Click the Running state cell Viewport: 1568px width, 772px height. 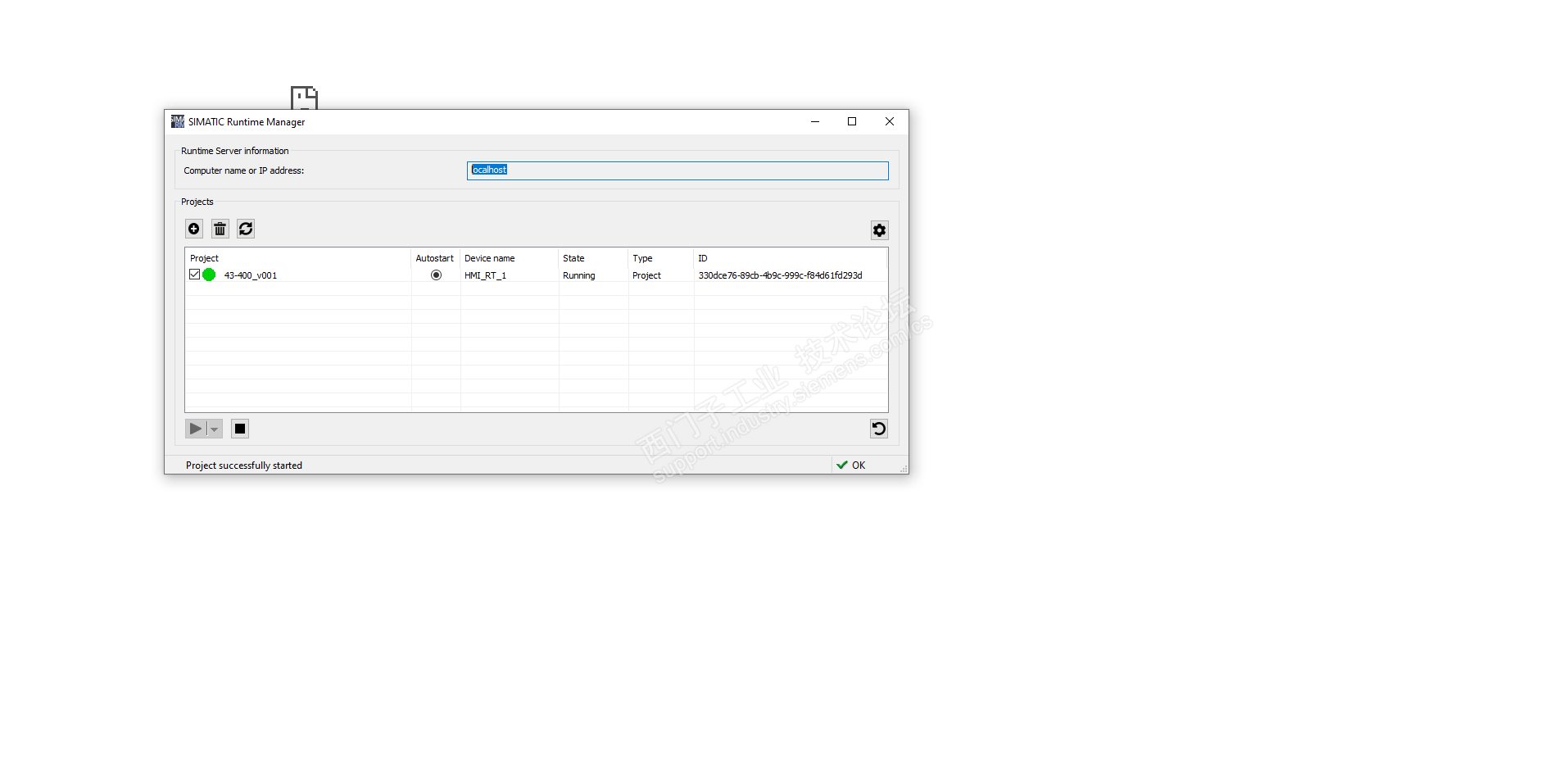click(x=578, y=275)
